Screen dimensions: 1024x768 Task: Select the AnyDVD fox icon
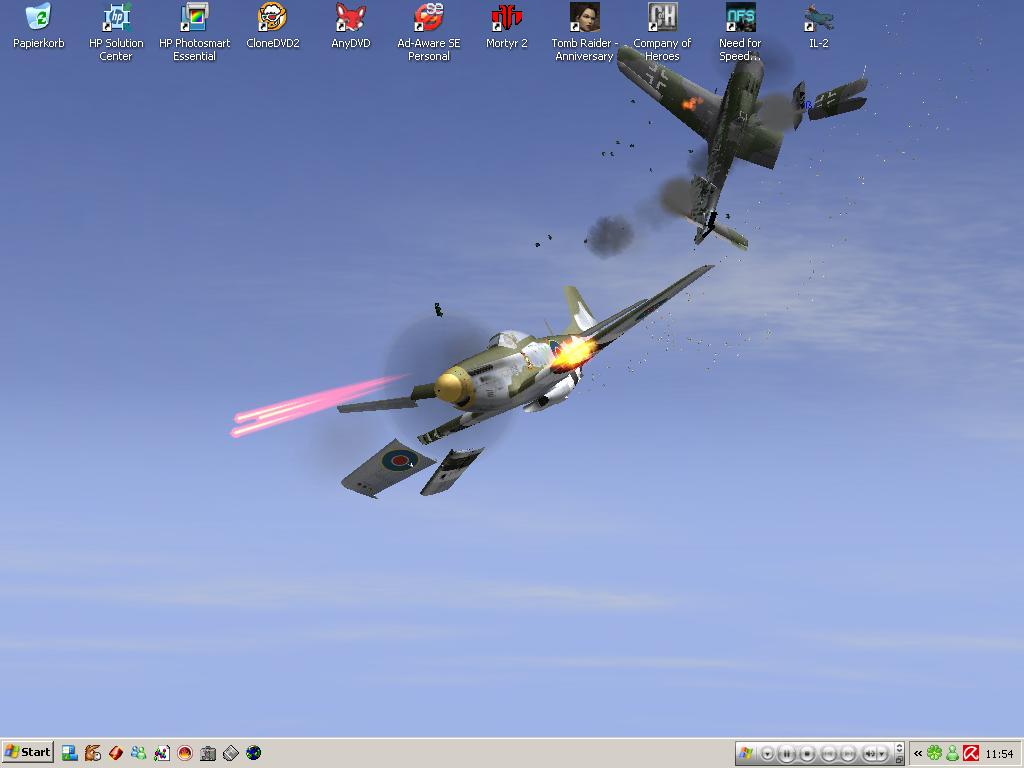pos(351,26)
